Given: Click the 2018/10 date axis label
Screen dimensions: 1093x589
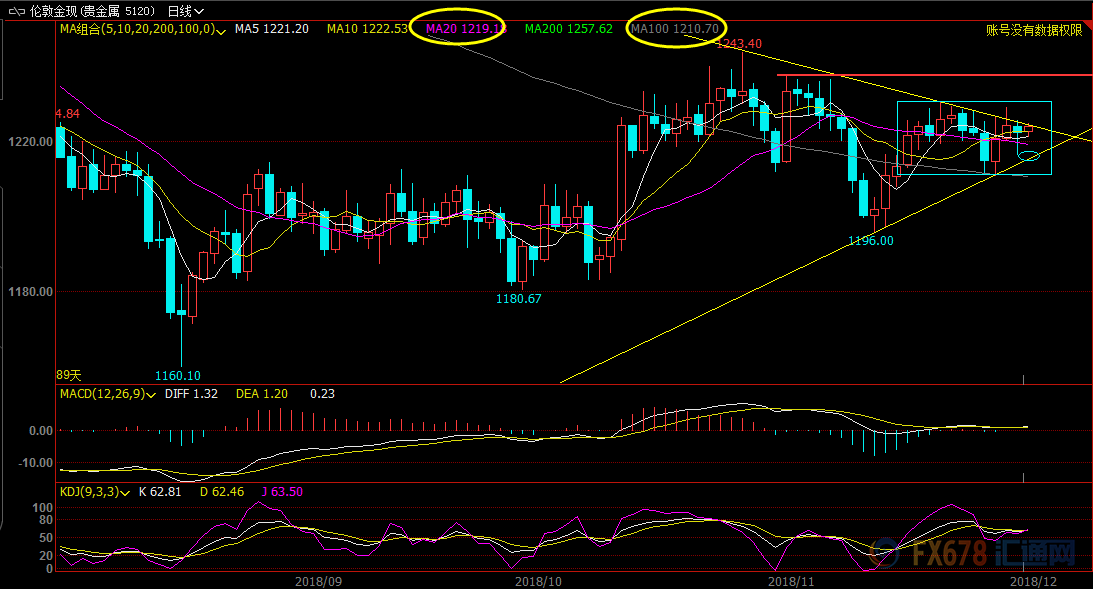Looking at the screenshot, I should 538,580.
